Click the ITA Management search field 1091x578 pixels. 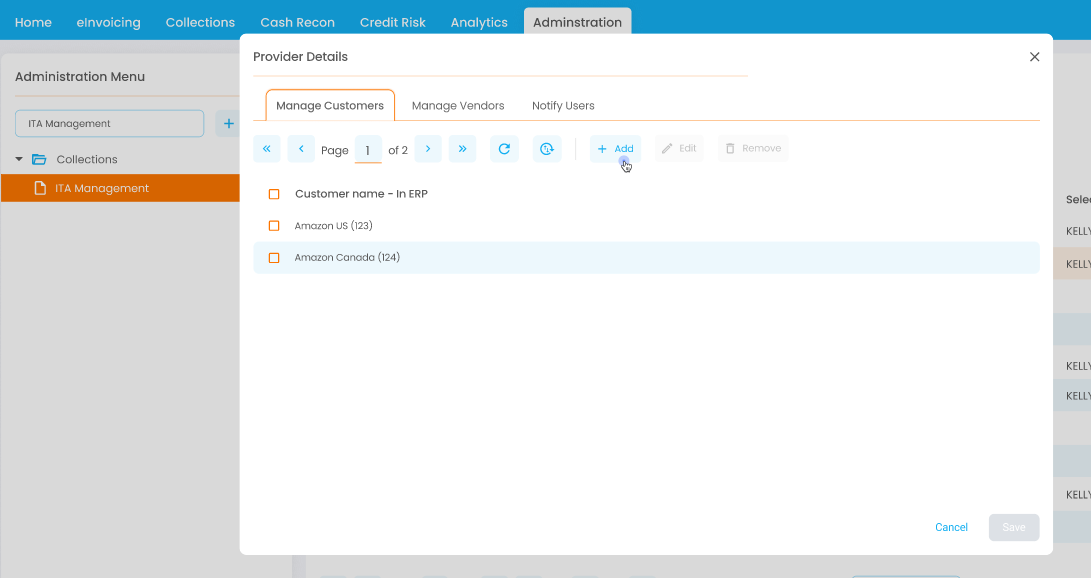click(x=109, y=124)
